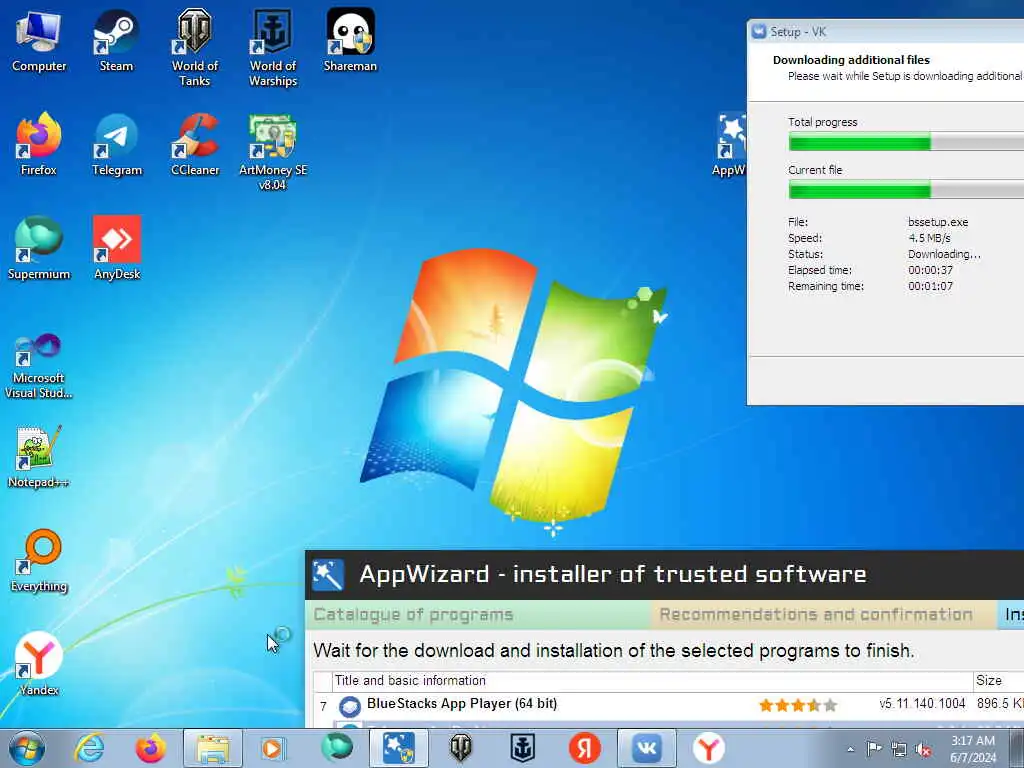1024x768 pixels.
Task: Click the Downloading... status text
Action: pos(944,254)
